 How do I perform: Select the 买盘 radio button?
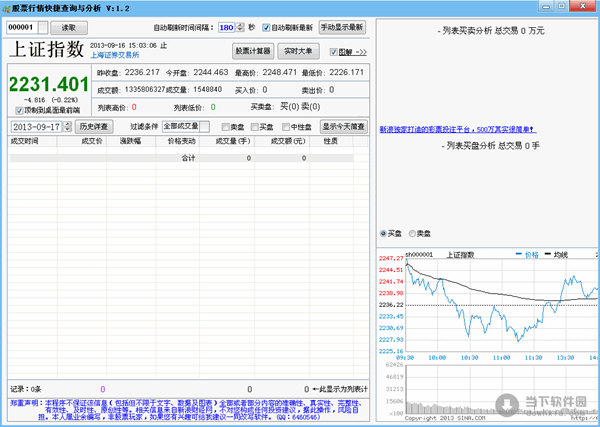point(384,233)
